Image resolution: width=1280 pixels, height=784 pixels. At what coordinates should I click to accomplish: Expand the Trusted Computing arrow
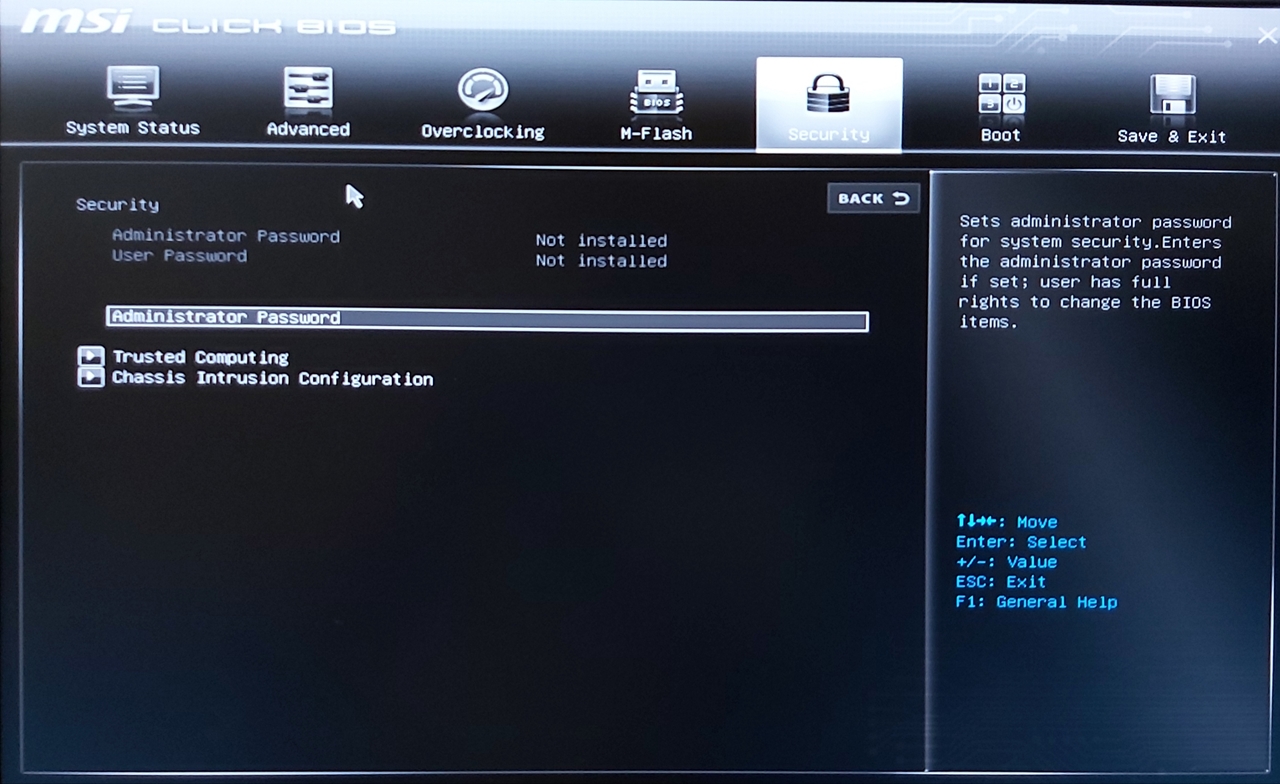tap(91, 357)
